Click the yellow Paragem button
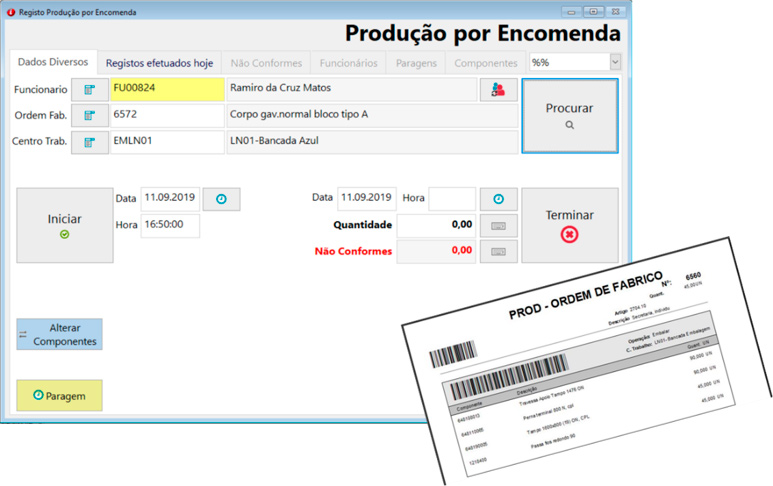 tap(59, 396)
